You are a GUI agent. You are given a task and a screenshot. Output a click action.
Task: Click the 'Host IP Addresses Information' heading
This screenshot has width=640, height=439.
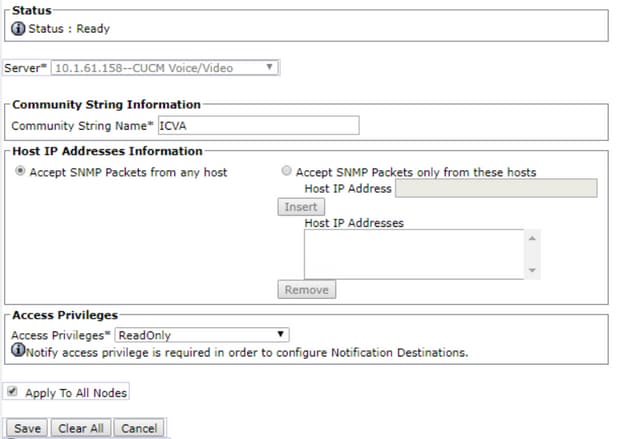tap(107, 151)
